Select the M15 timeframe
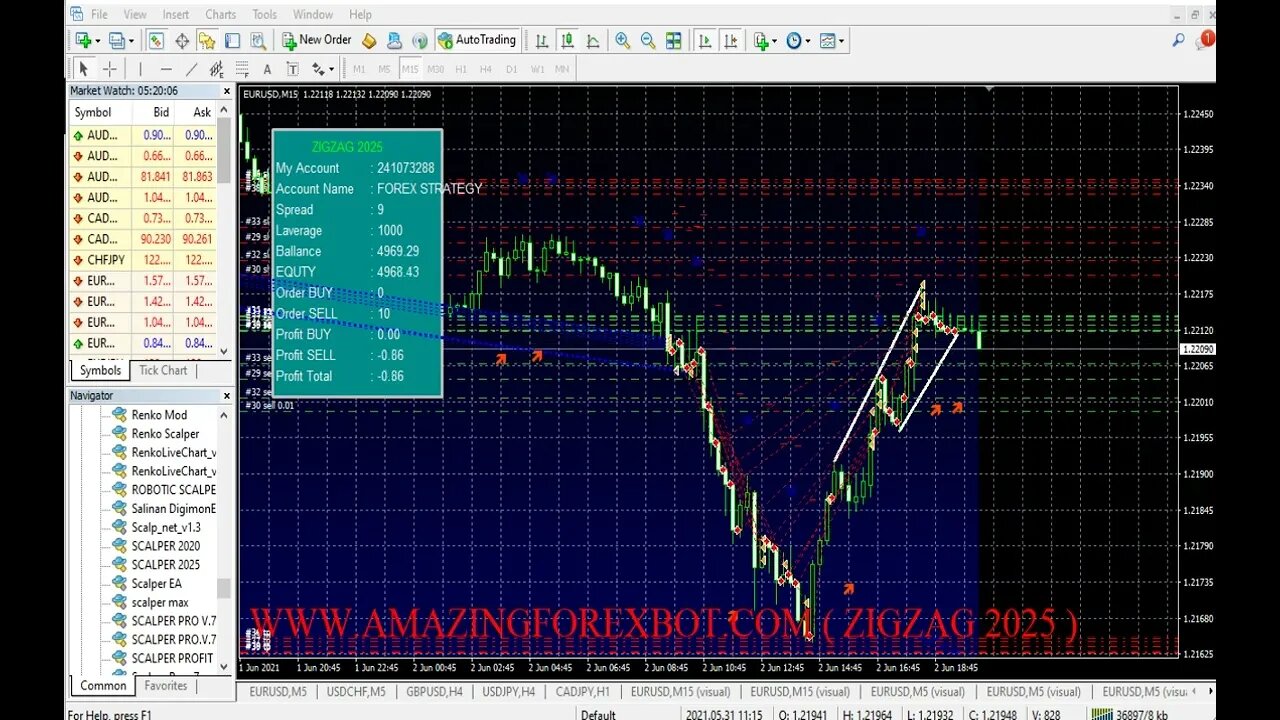 point(410,69)
